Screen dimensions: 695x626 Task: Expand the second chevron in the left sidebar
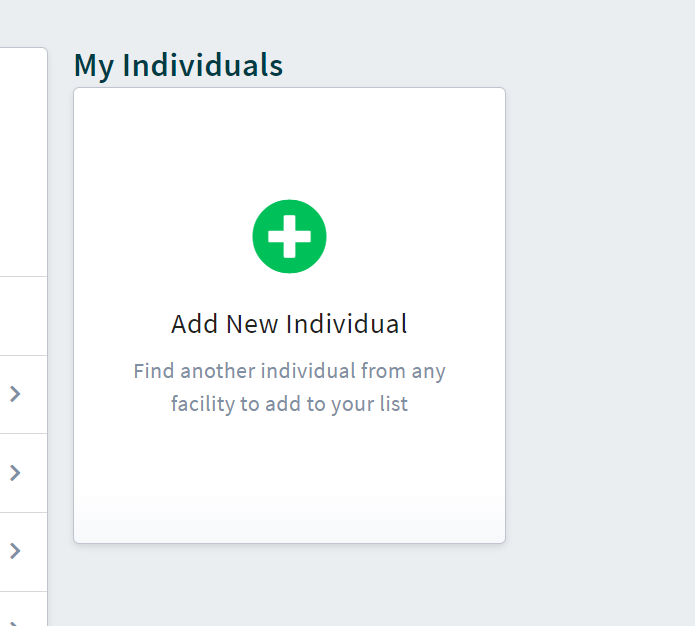(15, 472)
